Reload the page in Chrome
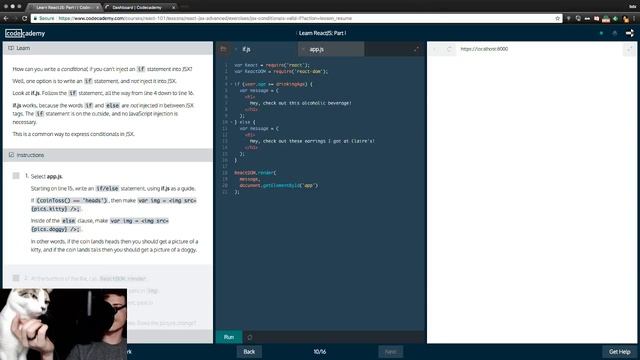The height and width of the screenshot is (360, 640). [x=24, y=18]
